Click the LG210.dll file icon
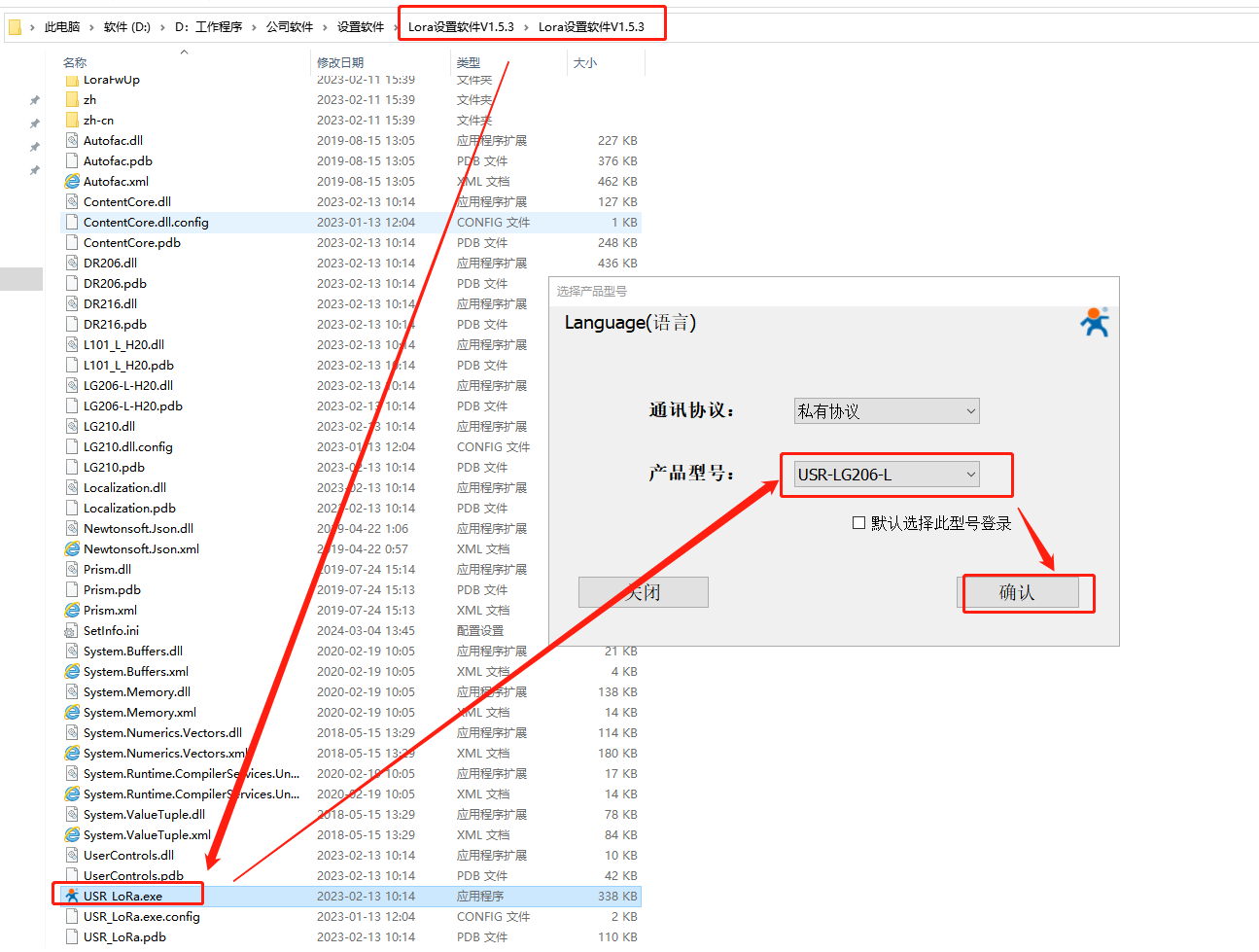 click(72, 427)
